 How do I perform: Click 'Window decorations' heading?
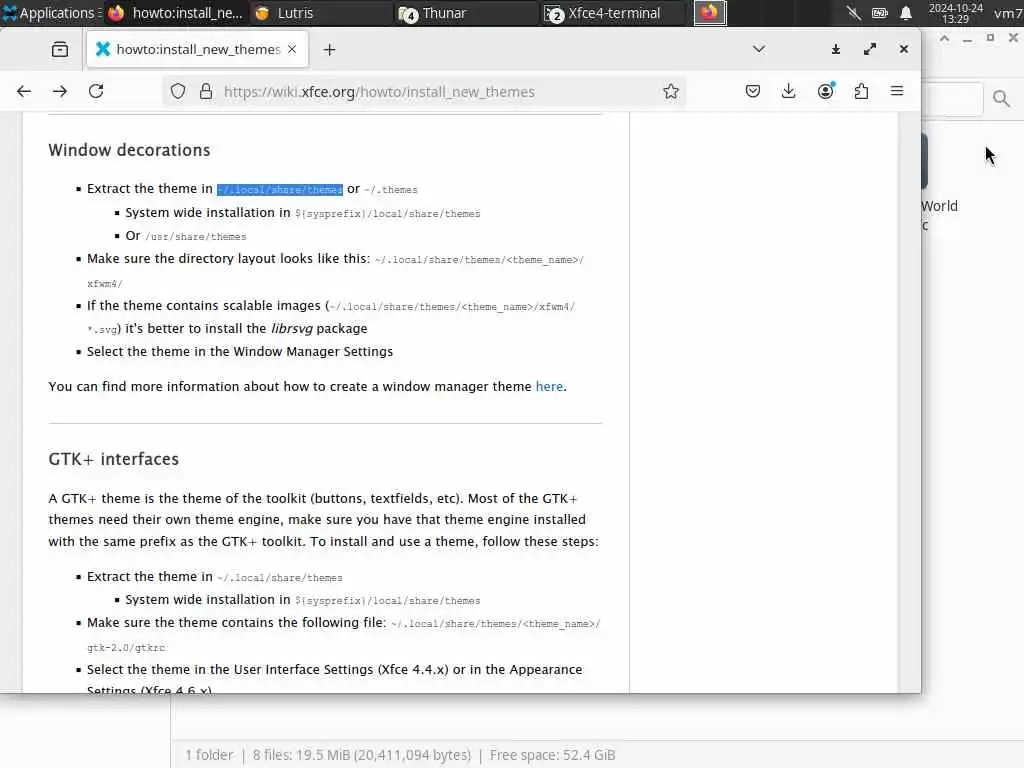[129, 150]
